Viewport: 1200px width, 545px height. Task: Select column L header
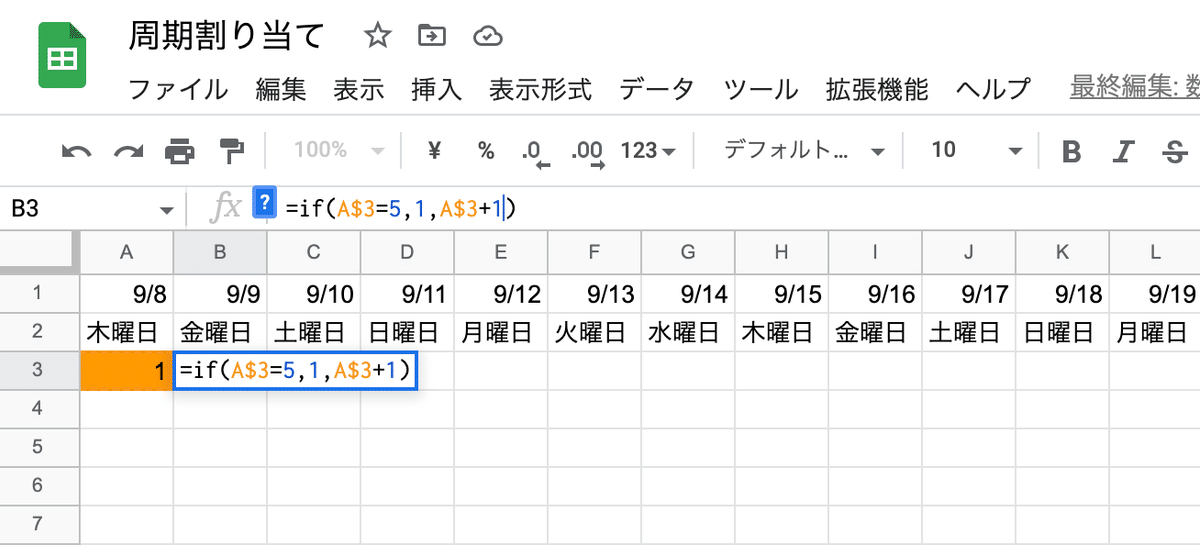(1155, 253)
